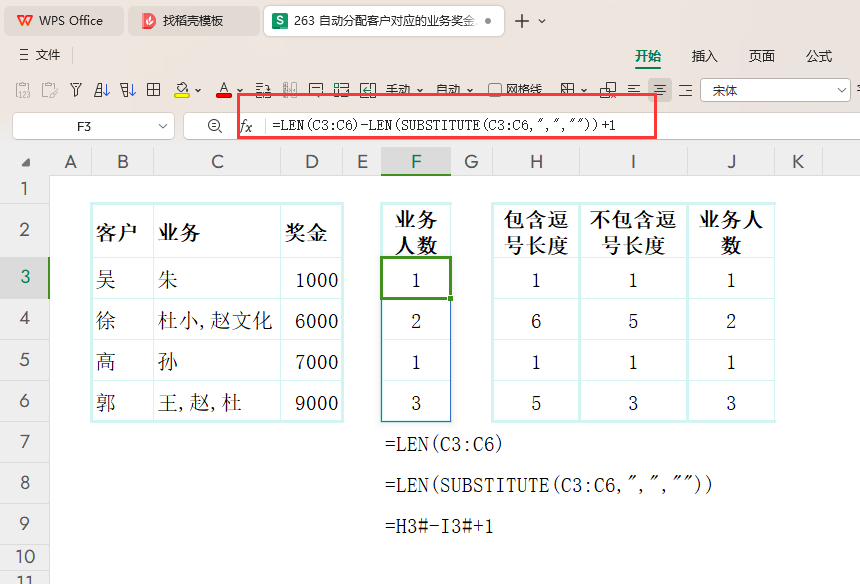This screenshot has height=584, width=860.
Task: Switch to the 插入 ribbon tab
Action: (x=705, y=56)
